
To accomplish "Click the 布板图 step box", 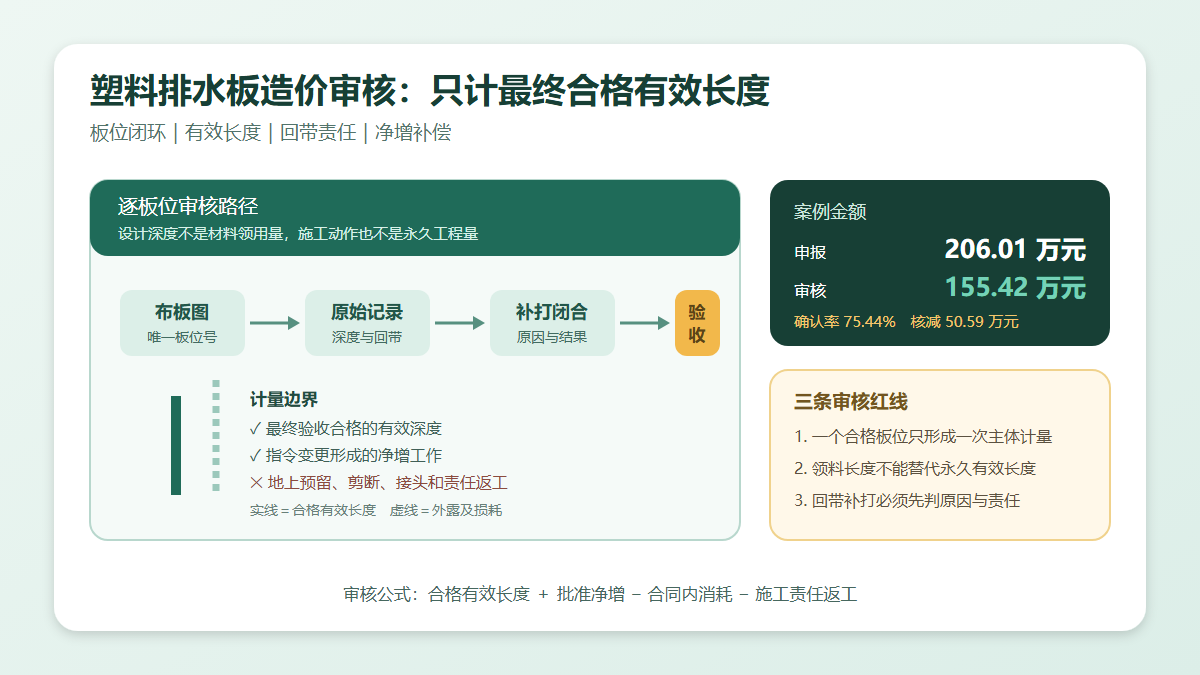I will point(182,323).
